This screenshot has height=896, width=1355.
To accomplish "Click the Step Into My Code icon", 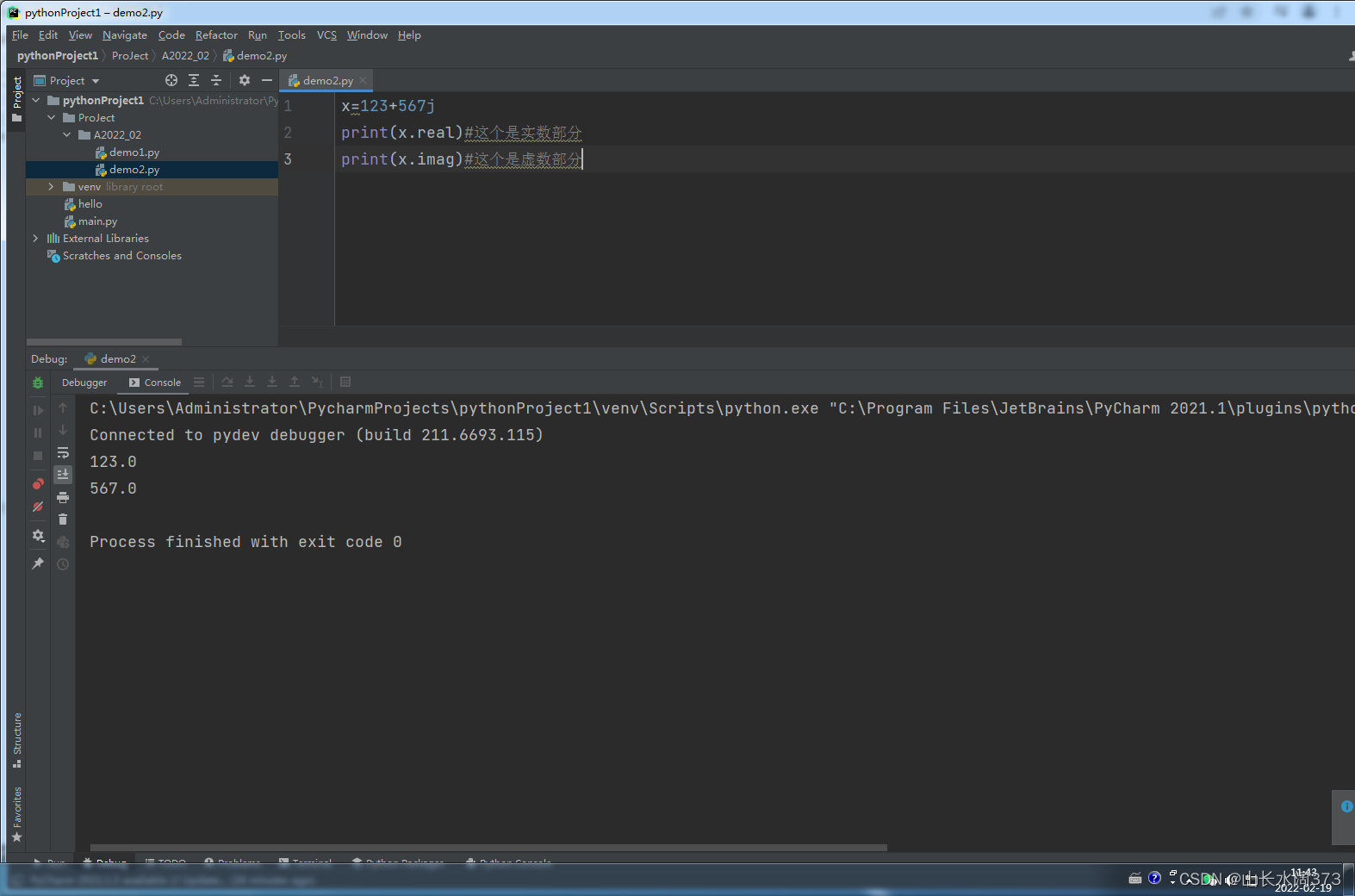I will pyautogui.click(x=272, y=383).
